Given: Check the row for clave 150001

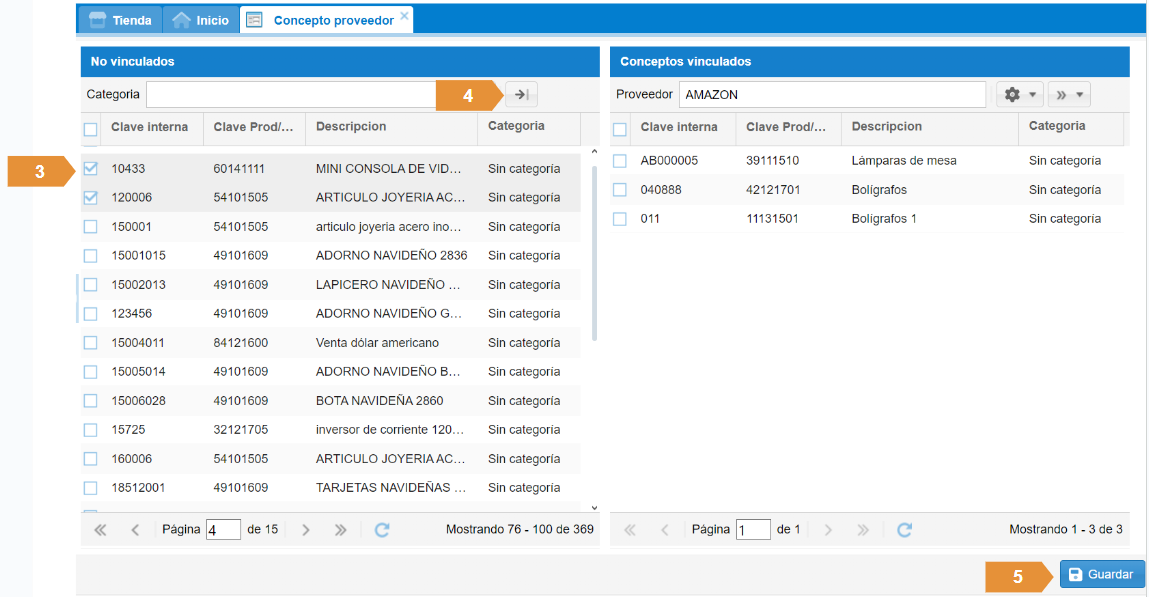Looking at the screenshot, I should (x=91, y=227).
